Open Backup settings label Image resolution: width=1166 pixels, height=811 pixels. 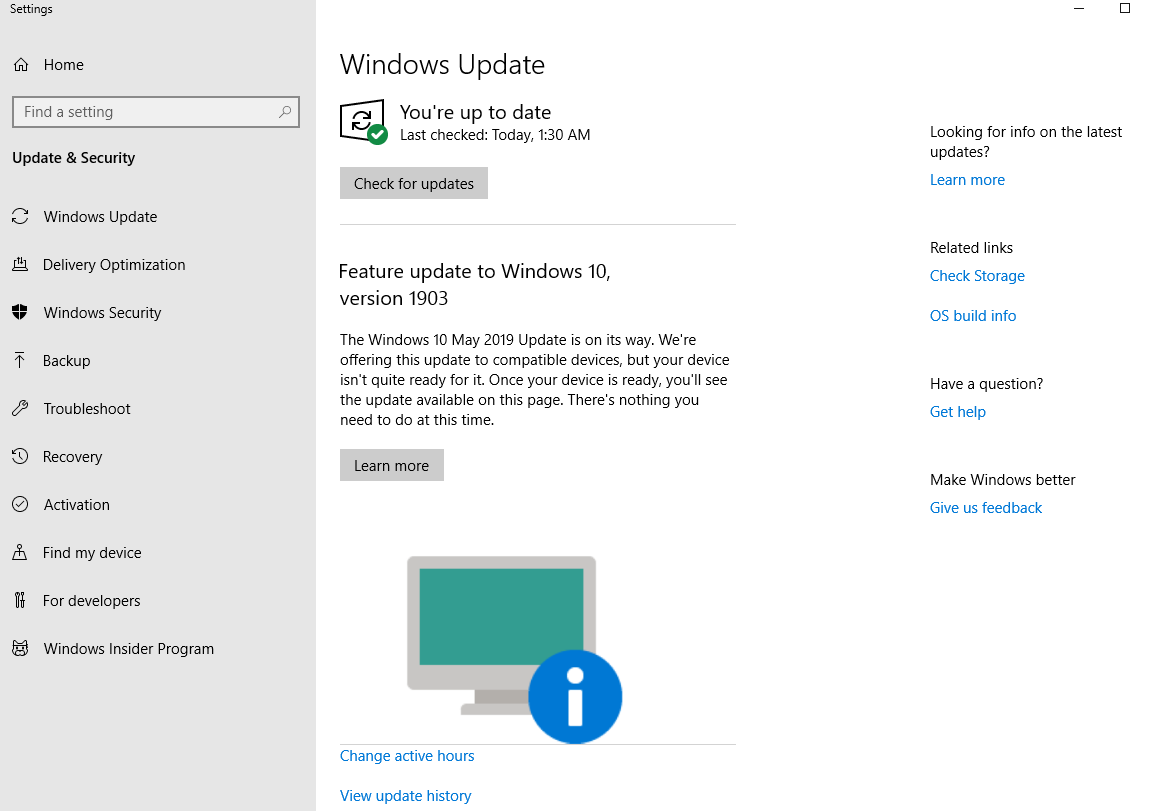coord(66,361)
